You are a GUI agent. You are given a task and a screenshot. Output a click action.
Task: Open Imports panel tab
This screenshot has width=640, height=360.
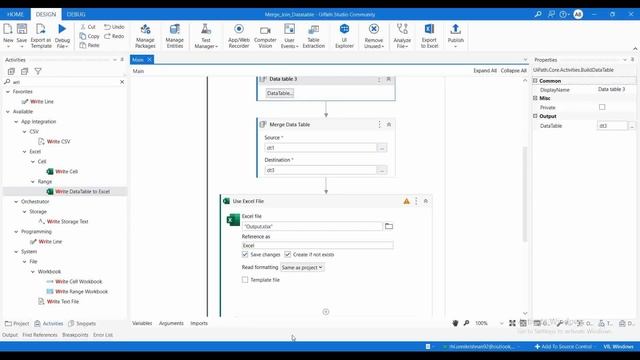199,323
